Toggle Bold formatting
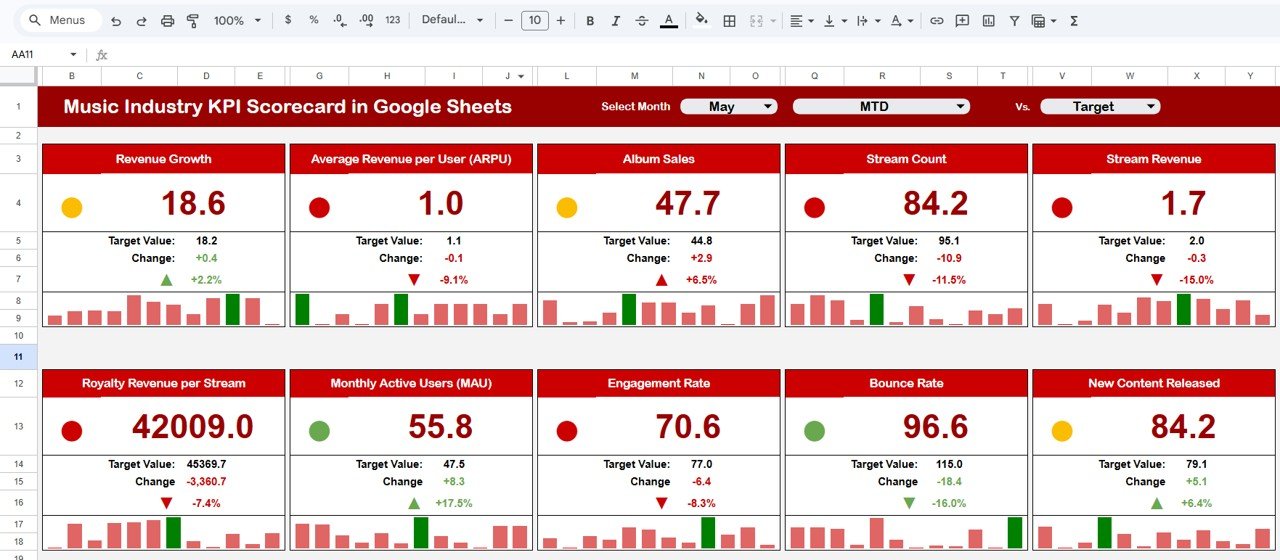Image resolution: width=1280 pixels, height=560 pixels. [590, 21]
